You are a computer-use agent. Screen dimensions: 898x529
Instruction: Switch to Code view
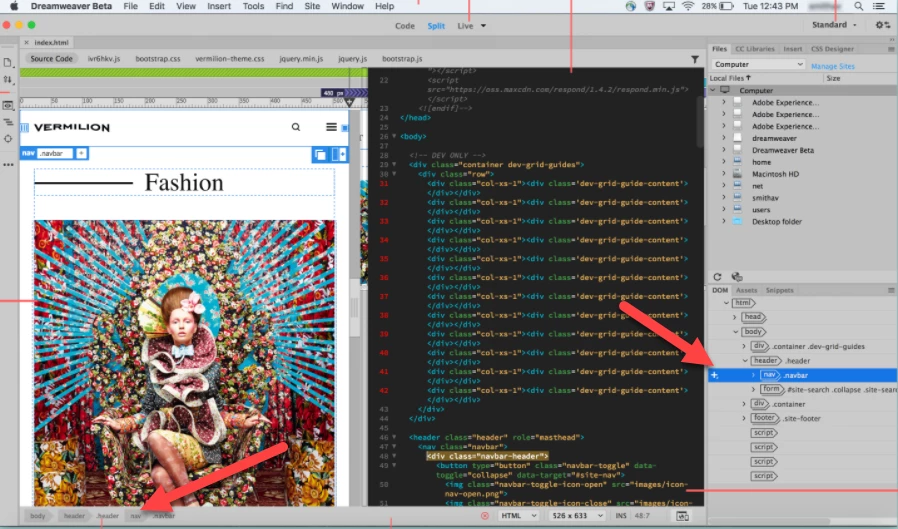pos(405,26)
